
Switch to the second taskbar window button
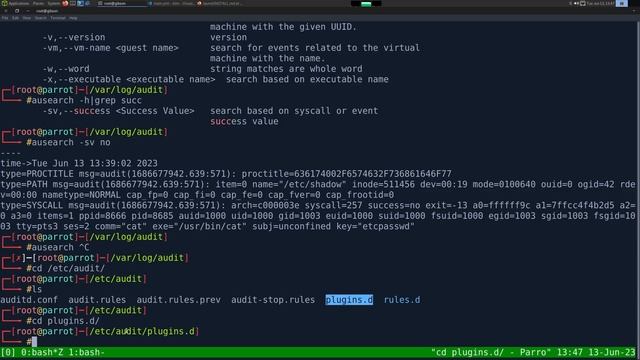click(x=171, y=3)
